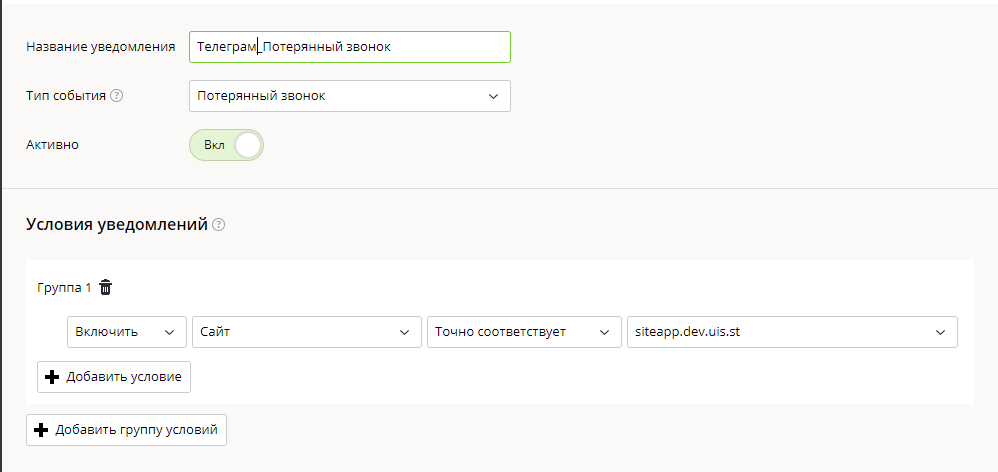The height and width of the screenshot is (472, 998).
Task: Click the Группа 1 label
Action: pyautogui.click(x=64, y=288)
